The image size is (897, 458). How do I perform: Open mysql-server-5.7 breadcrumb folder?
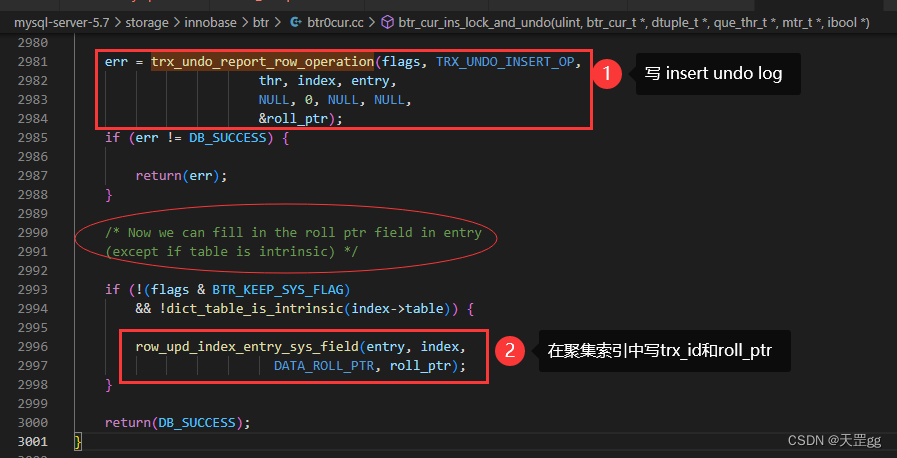coord(60,23)
